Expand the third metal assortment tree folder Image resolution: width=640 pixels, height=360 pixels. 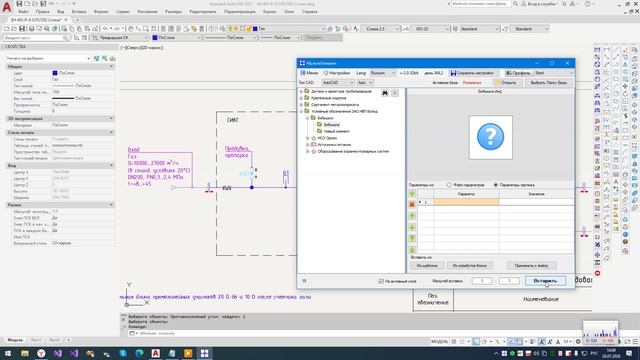(x=301, y=104)
